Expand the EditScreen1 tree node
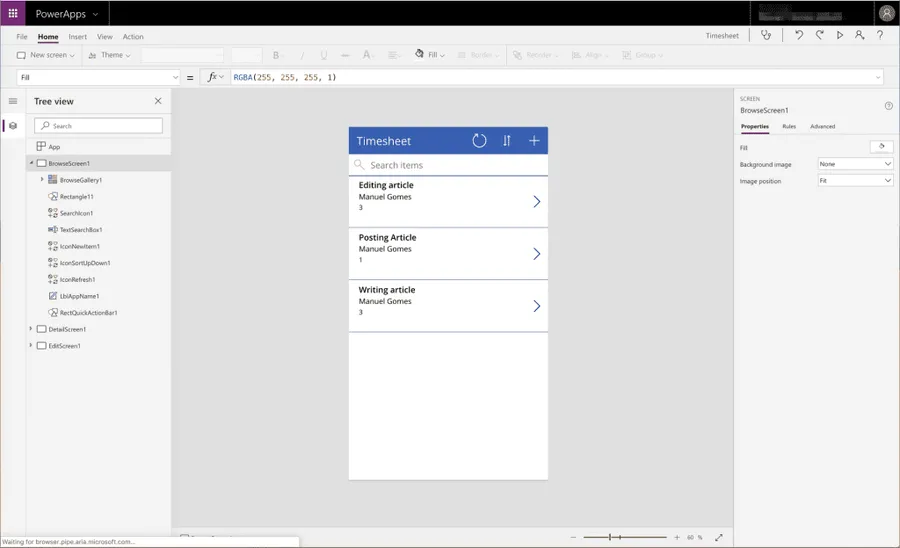 pyautogui.click(x=31, y=346)
